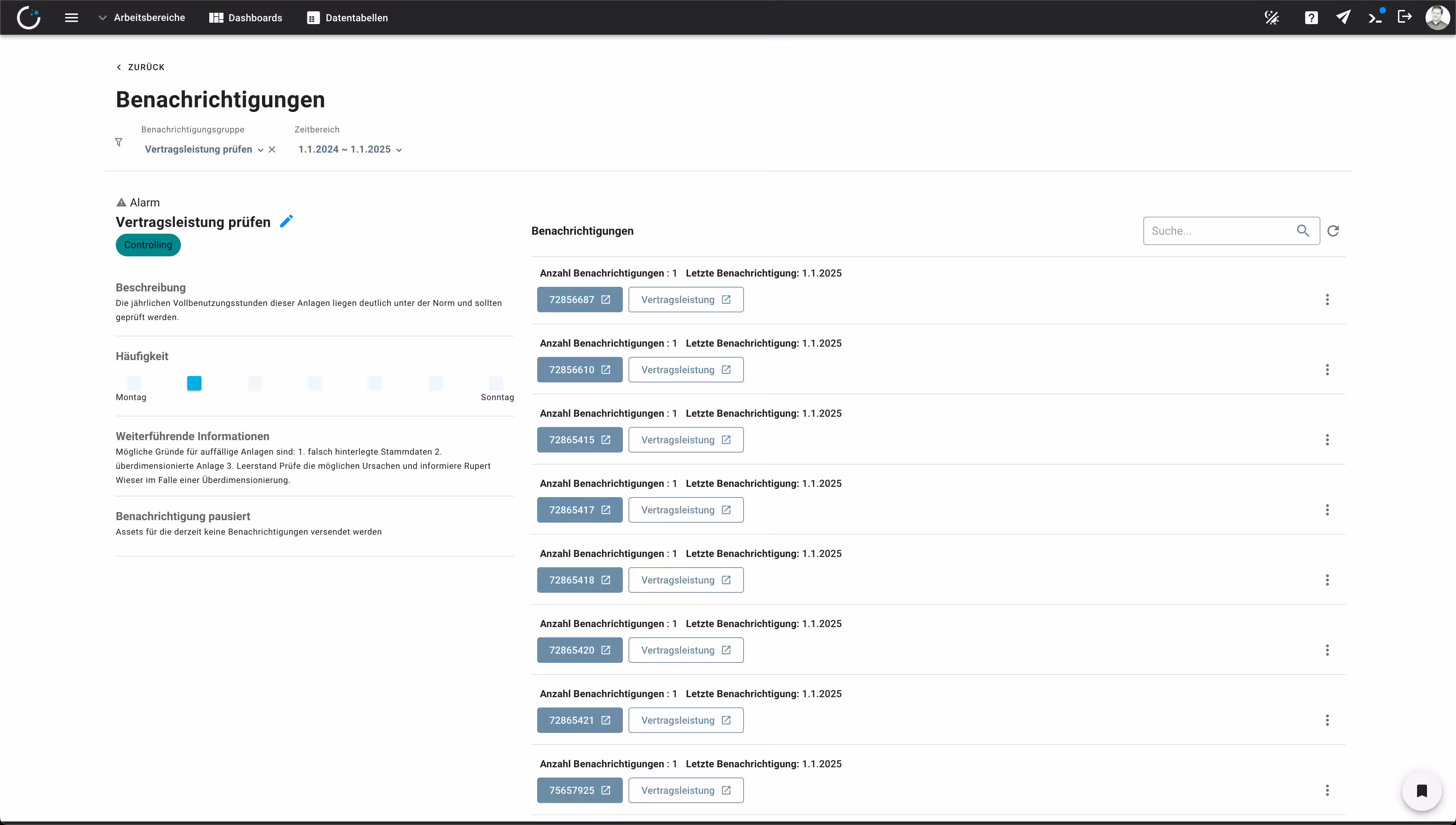Open Vertragsleistung link for 72865418
Viewport: 1456px width, 825px height.
(x=686, y=580)
